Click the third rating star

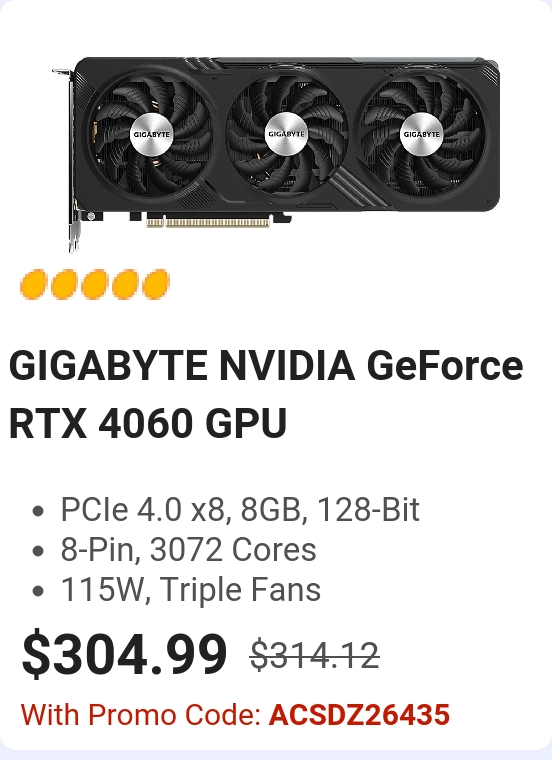(95, 284)
